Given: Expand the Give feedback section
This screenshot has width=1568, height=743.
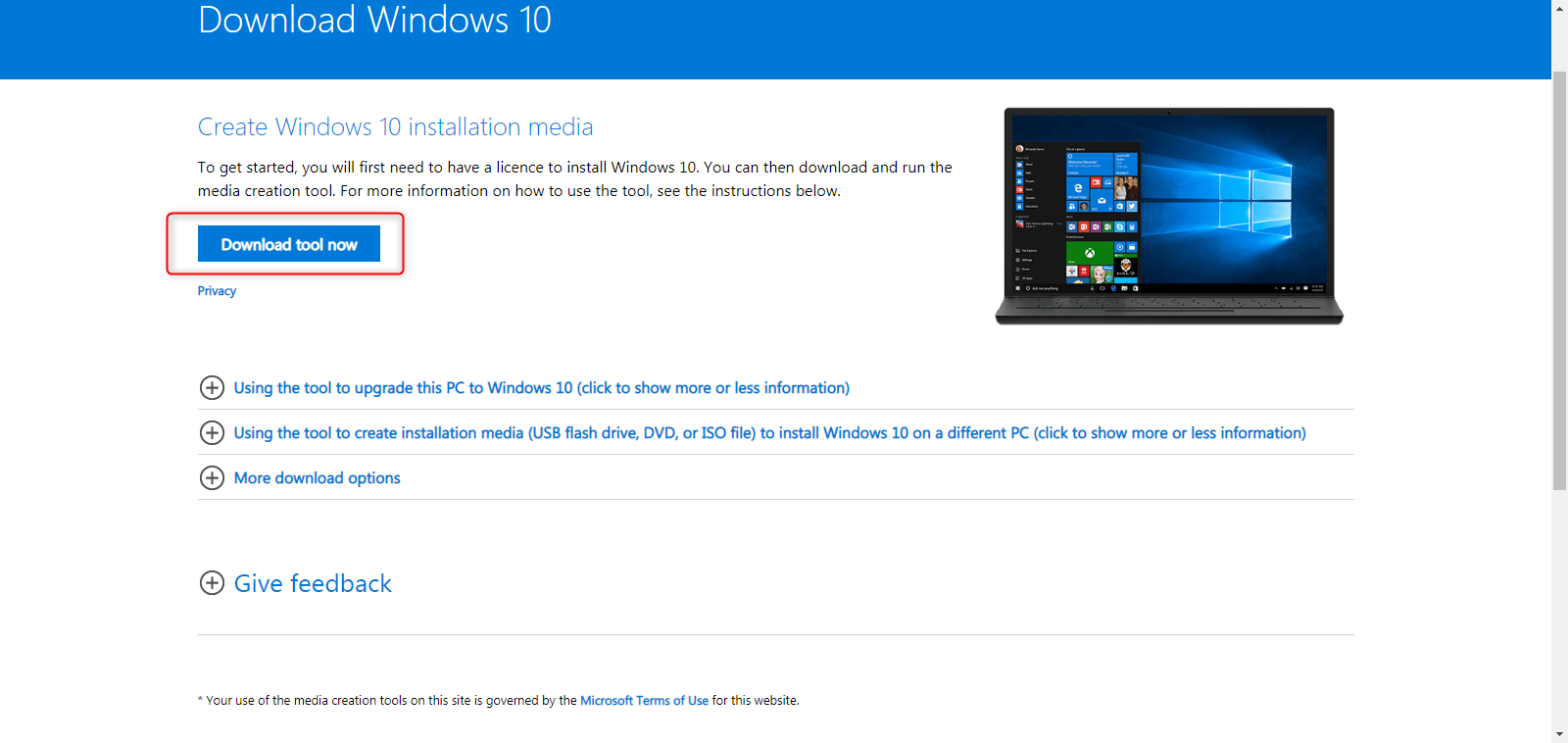Looking at the screenshot, I should click(x=313, y=583).
